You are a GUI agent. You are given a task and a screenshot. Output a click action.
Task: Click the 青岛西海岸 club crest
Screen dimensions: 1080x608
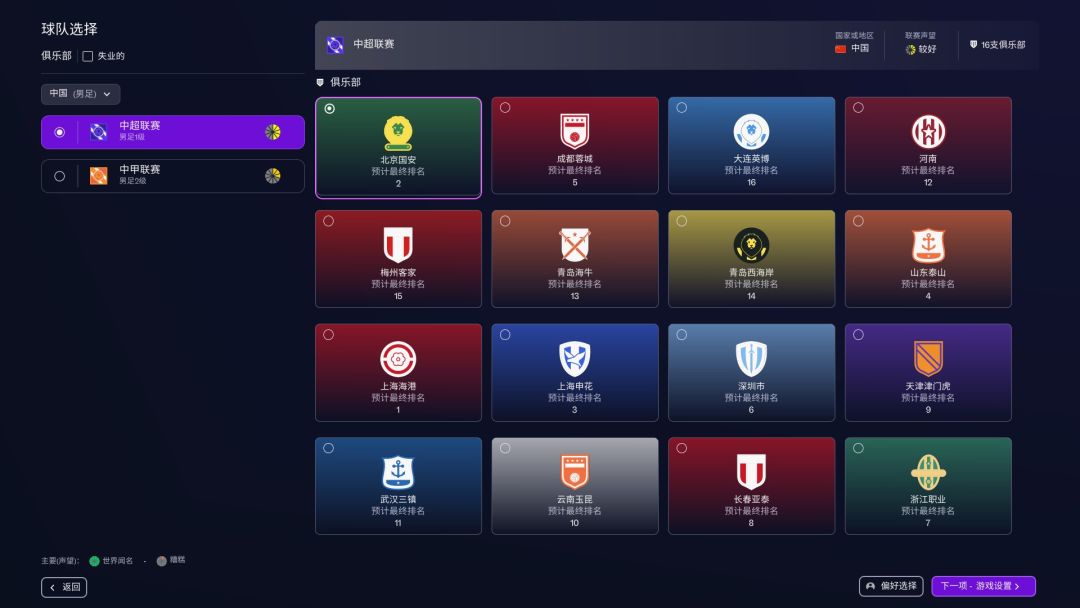point(751,245)
